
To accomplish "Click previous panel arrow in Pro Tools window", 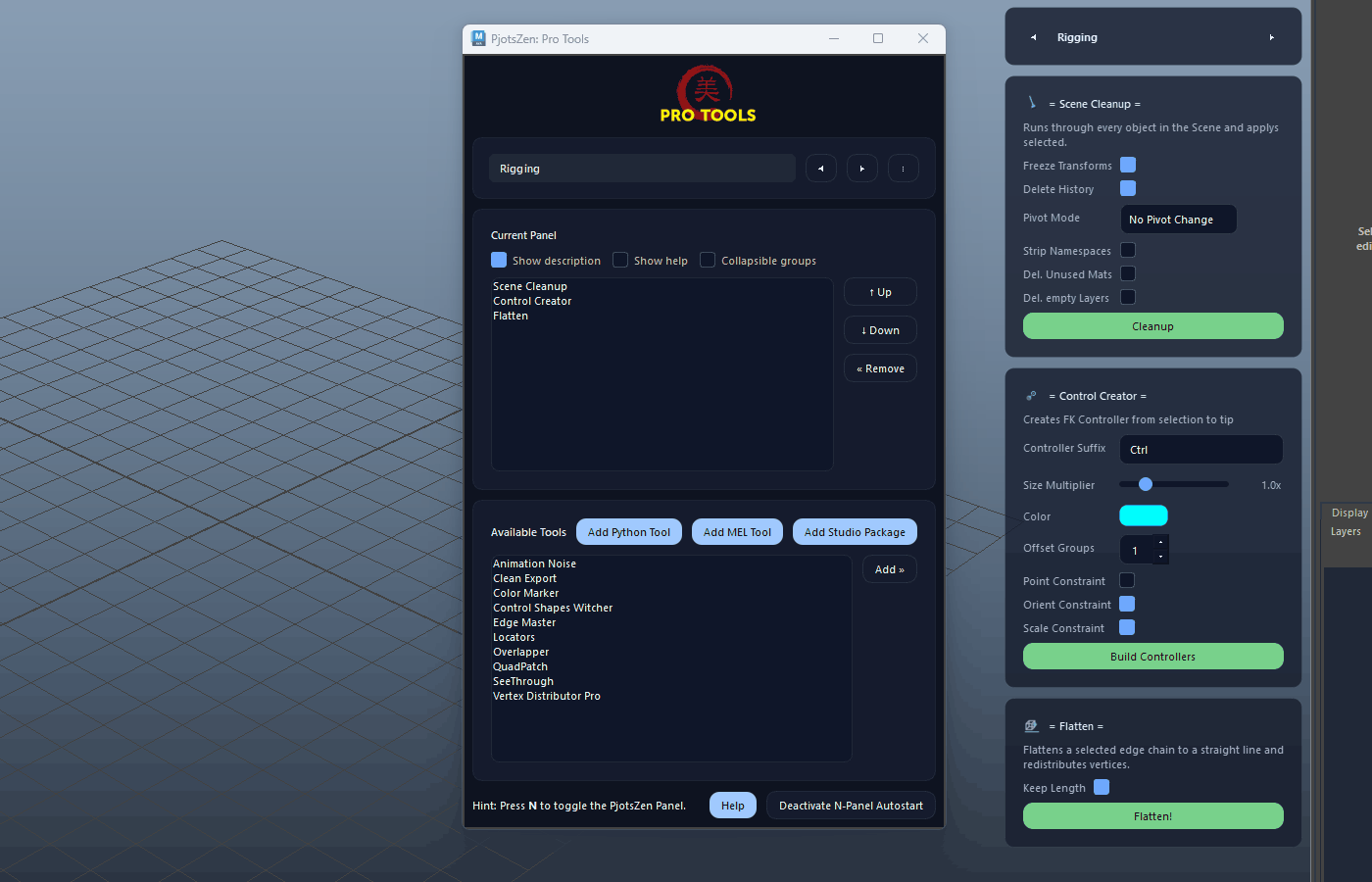I will (x=821, y=169).
